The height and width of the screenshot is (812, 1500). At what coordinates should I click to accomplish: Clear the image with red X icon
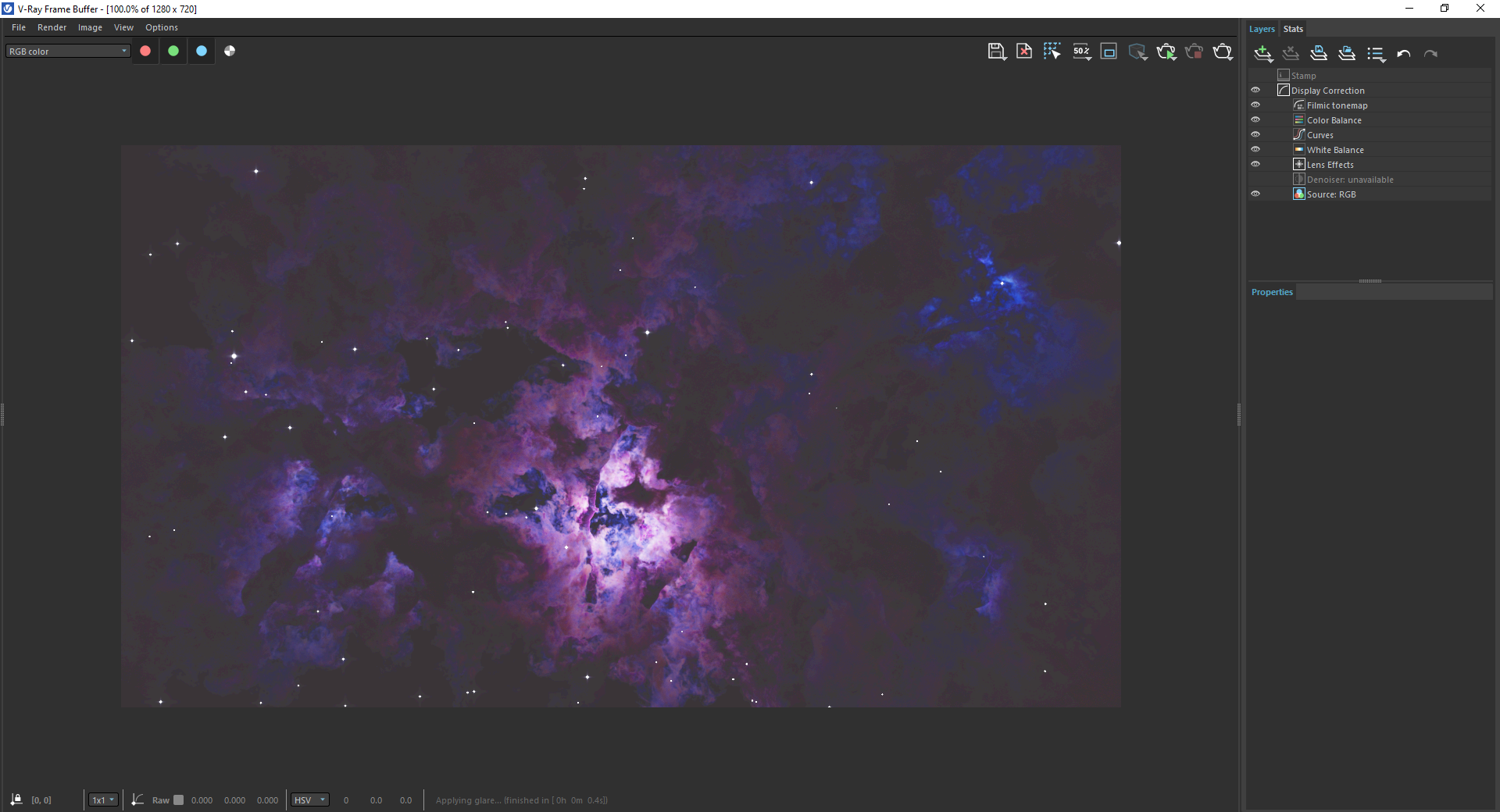tap(1023, 52)
